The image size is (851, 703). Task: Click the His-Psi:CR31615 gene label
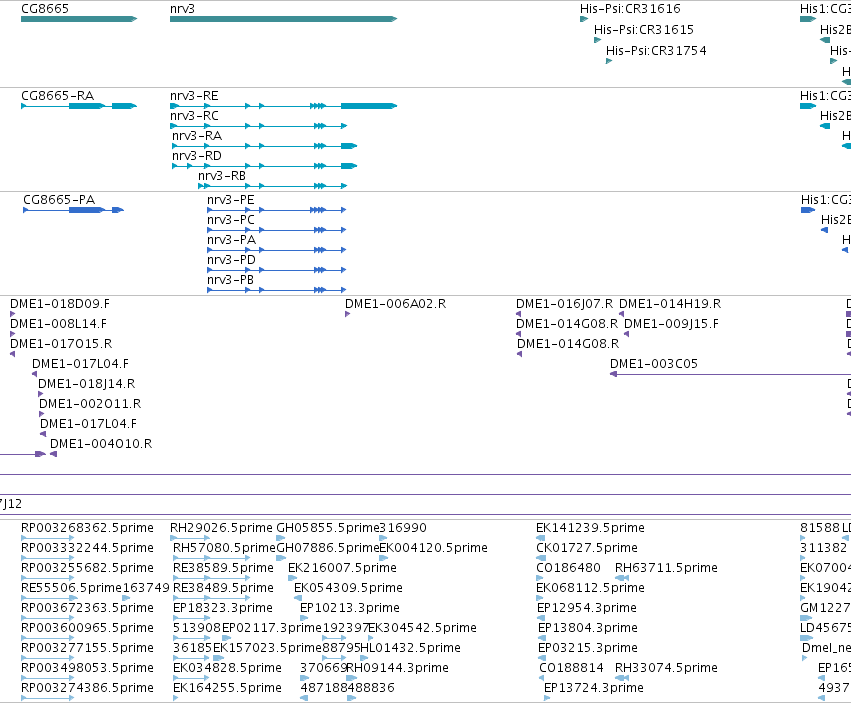644,29
